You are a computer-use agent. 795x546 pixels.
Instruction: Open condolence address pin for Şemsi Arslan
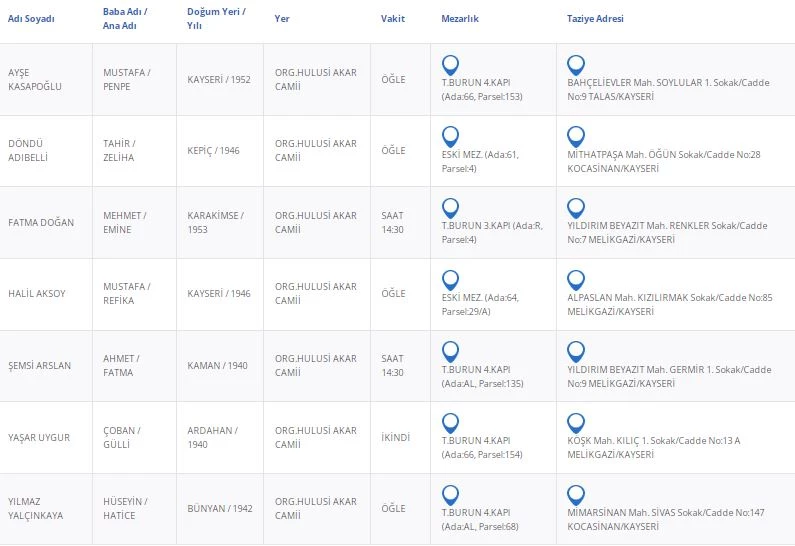(x=575, y=351)
